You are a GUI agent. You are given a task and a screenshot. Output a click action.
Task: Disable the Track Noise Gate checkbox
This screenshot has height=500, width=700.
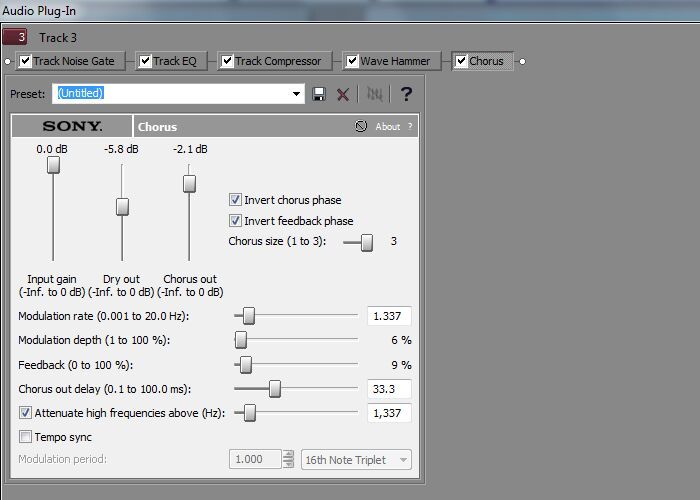(24, 61)
